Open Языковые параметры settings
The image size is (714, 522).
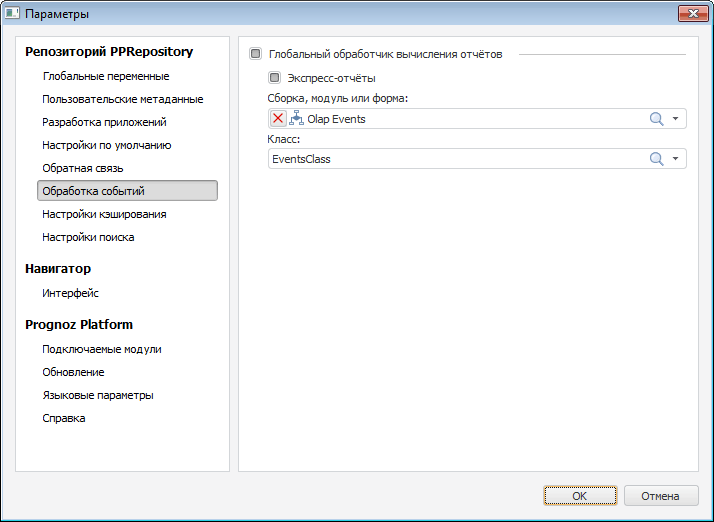tap(97, 395)
